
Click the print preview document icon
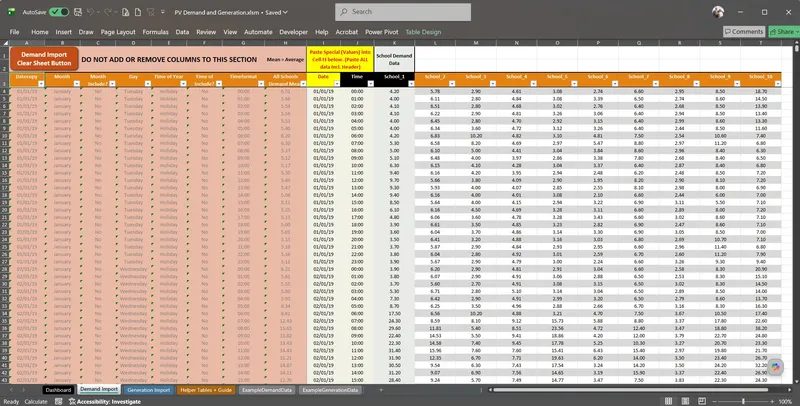tap(126, 12)
